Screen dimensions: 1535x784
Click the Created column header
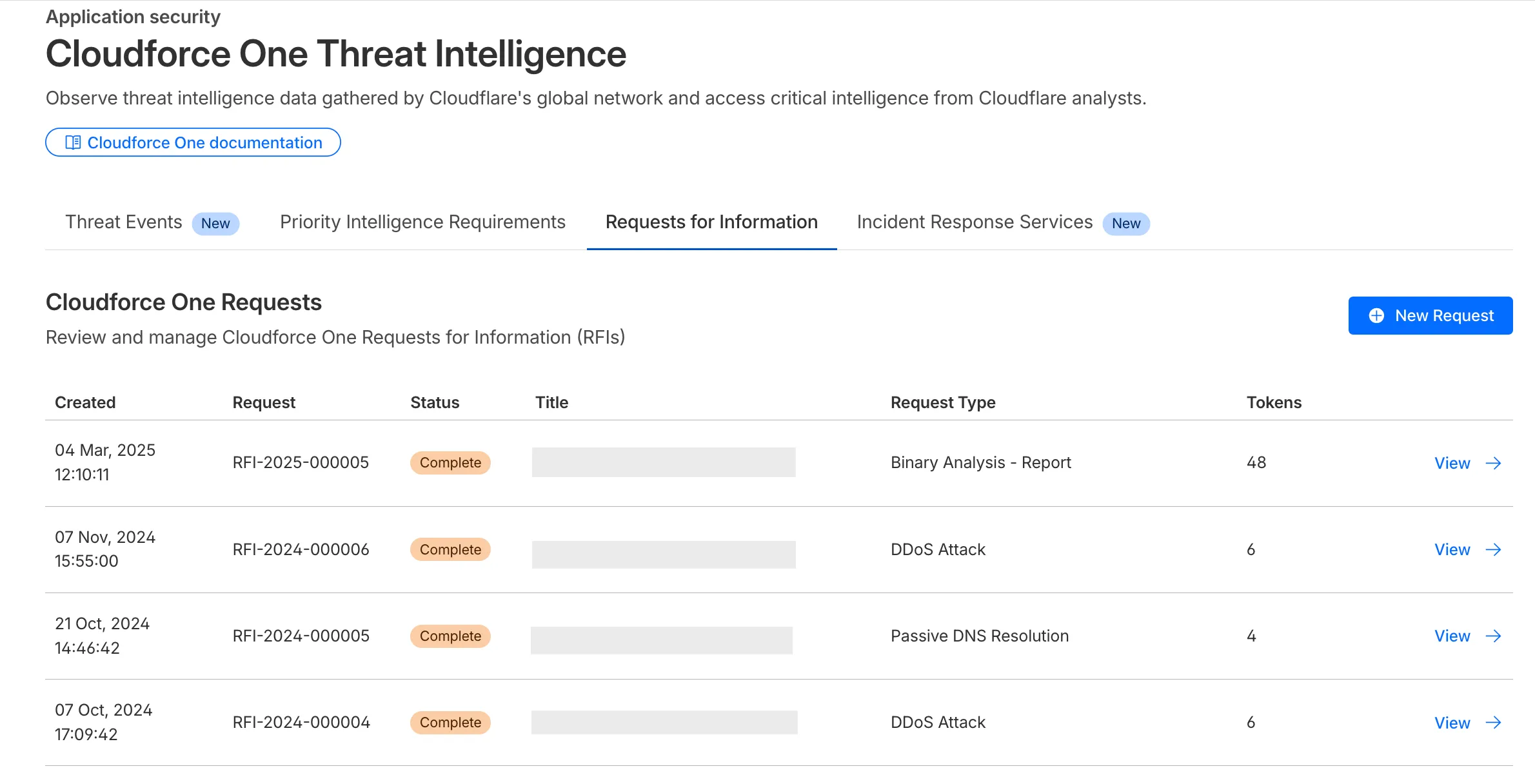pyautogui.click(x=85, y=402)
